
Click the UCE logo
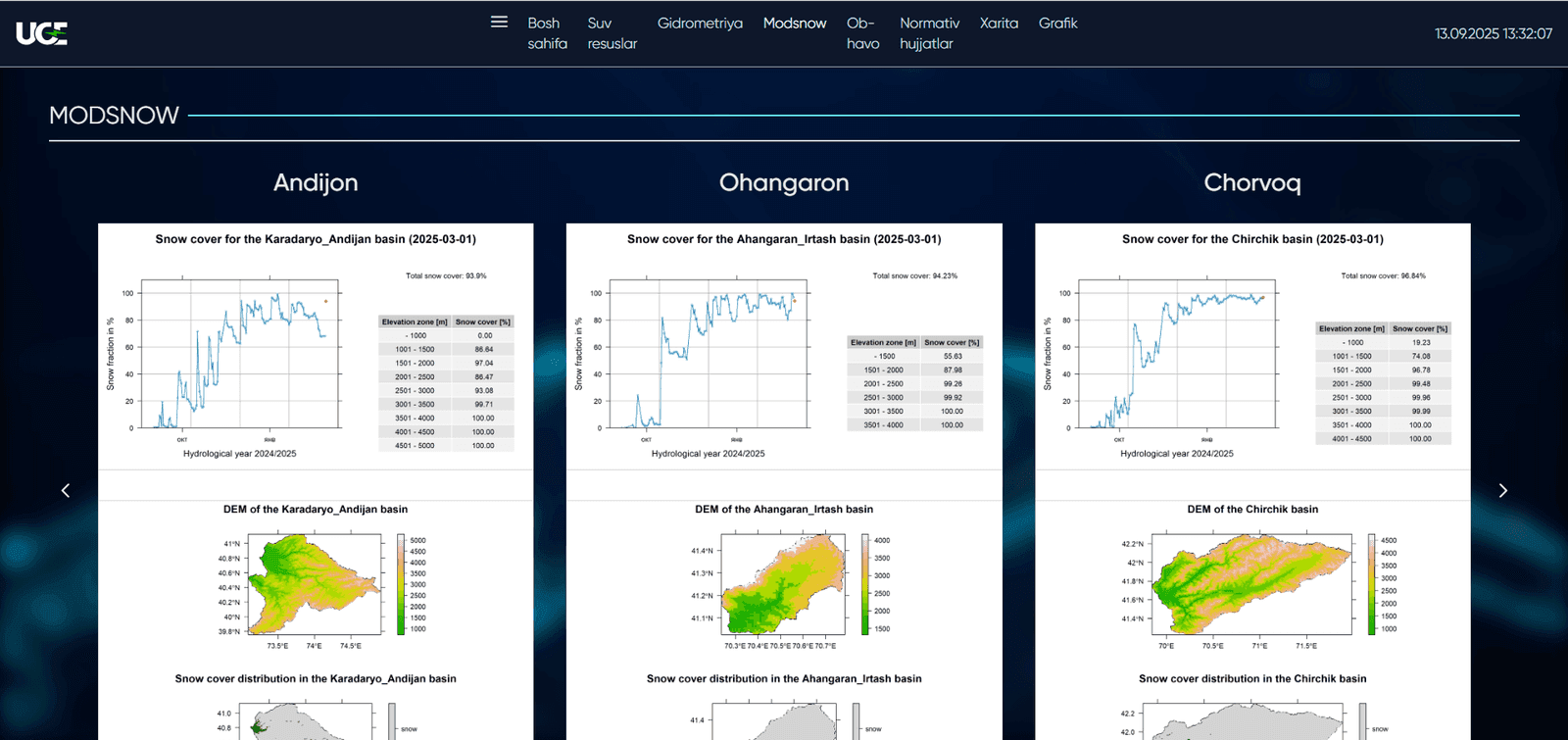(x=42, y=33)
